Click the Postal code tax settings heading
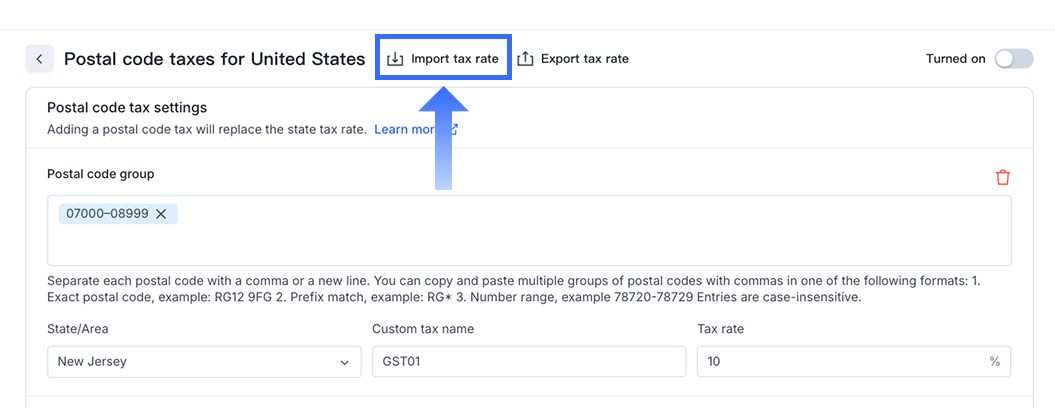 127,108
